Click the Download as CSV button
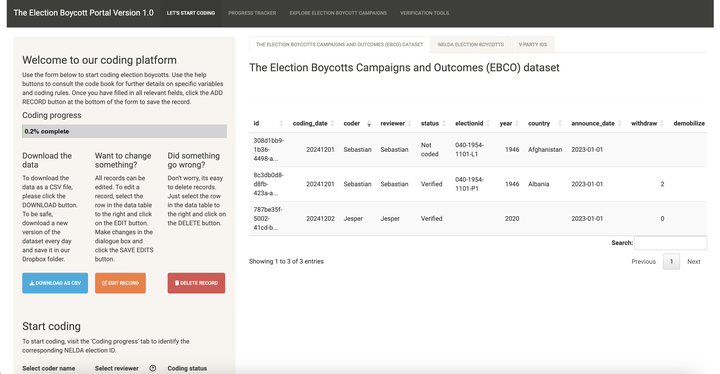The image size is (720, 374). pyautogui.click(x=55, y=283)
